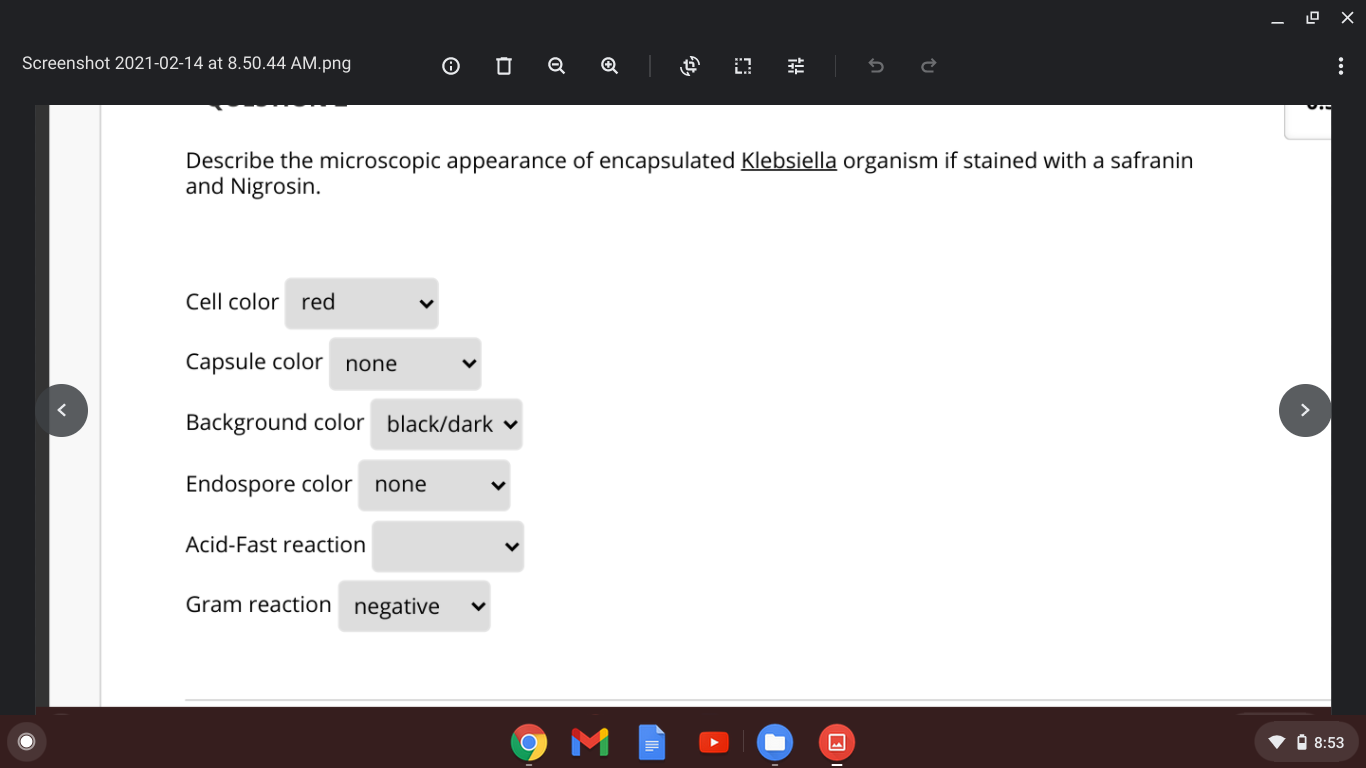Open the Cell color dropdown
1366x768 pixels.
(362, 303)
